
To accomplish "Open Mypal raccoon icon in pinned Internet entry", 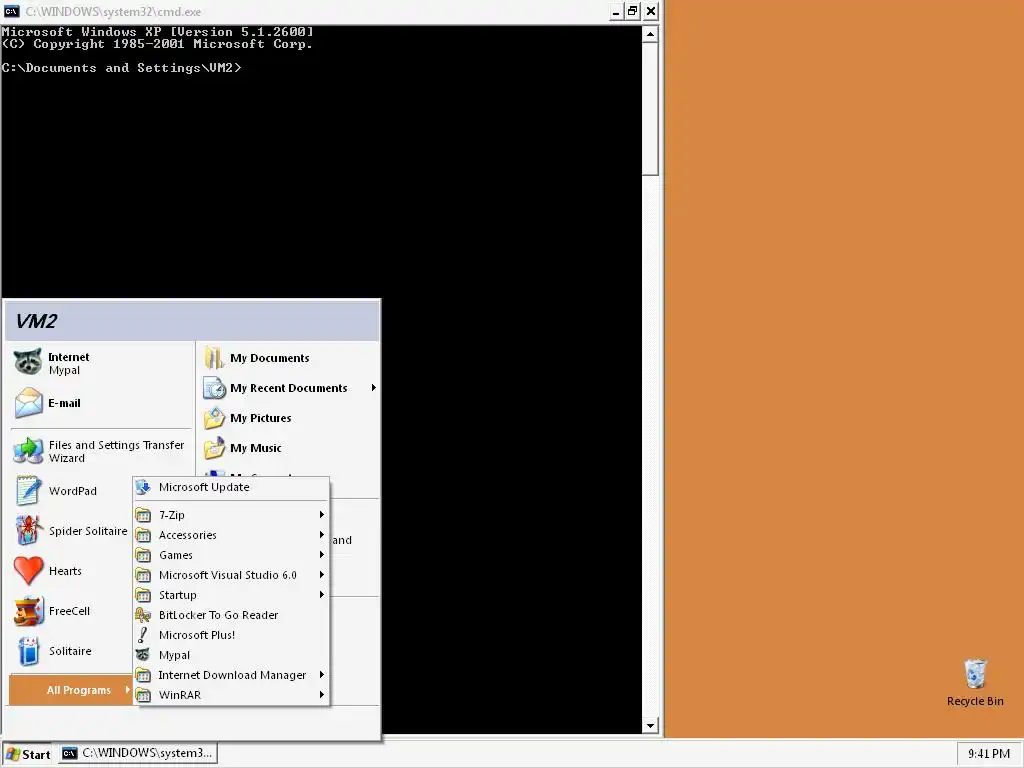I will (28, 362).
